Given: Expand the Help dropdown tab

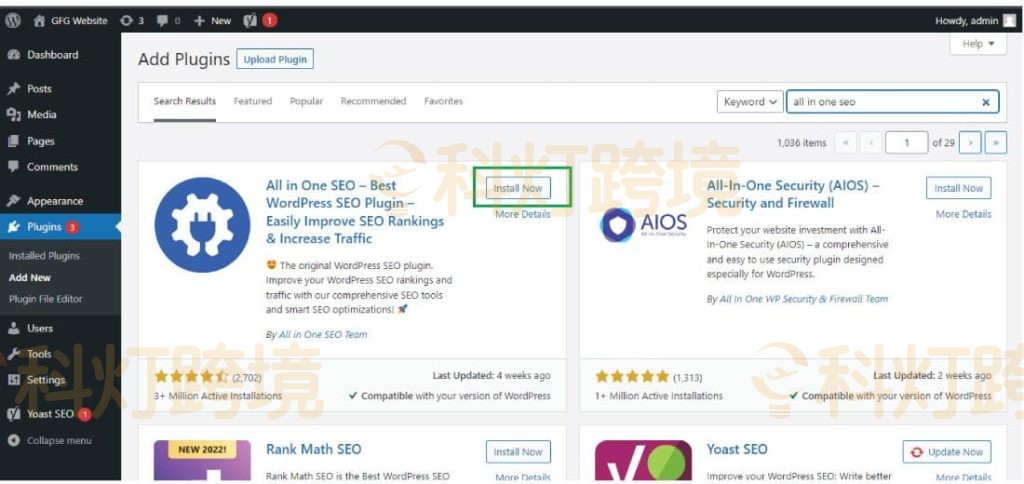Looking at the screenshot, I should [x=978, y=44].
